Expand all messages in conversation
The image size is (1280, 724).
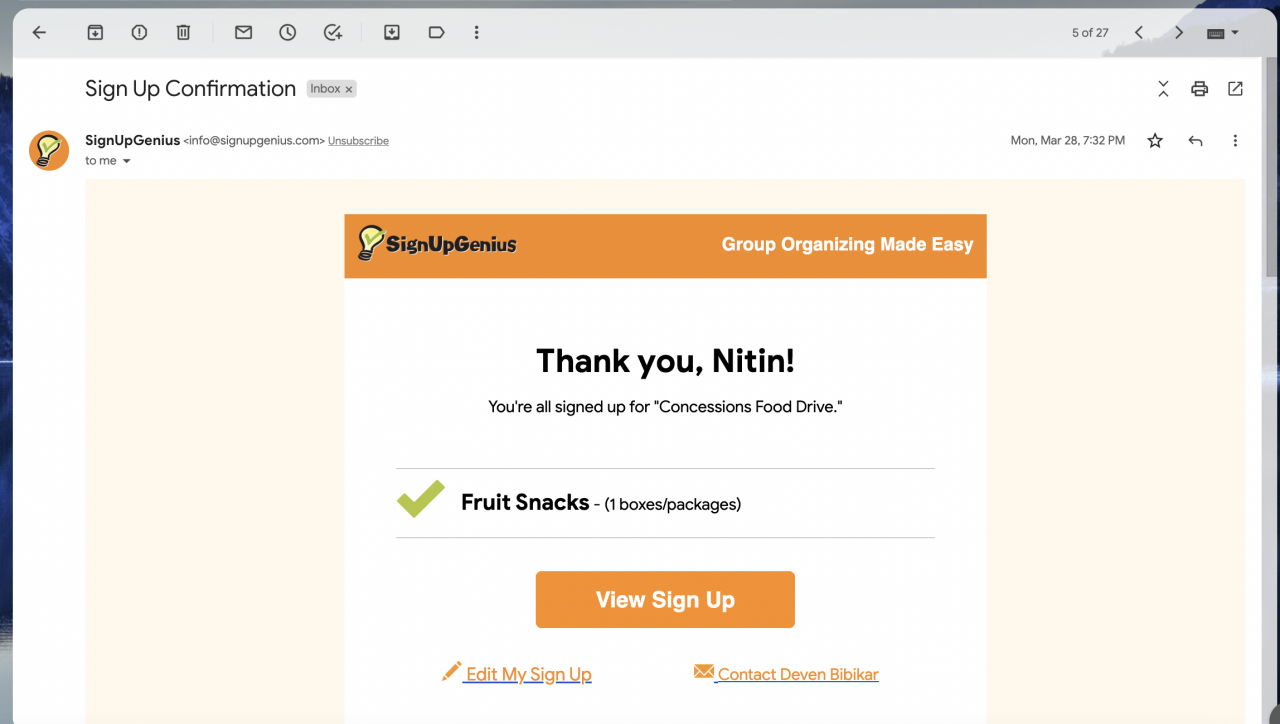(1163, 89)
